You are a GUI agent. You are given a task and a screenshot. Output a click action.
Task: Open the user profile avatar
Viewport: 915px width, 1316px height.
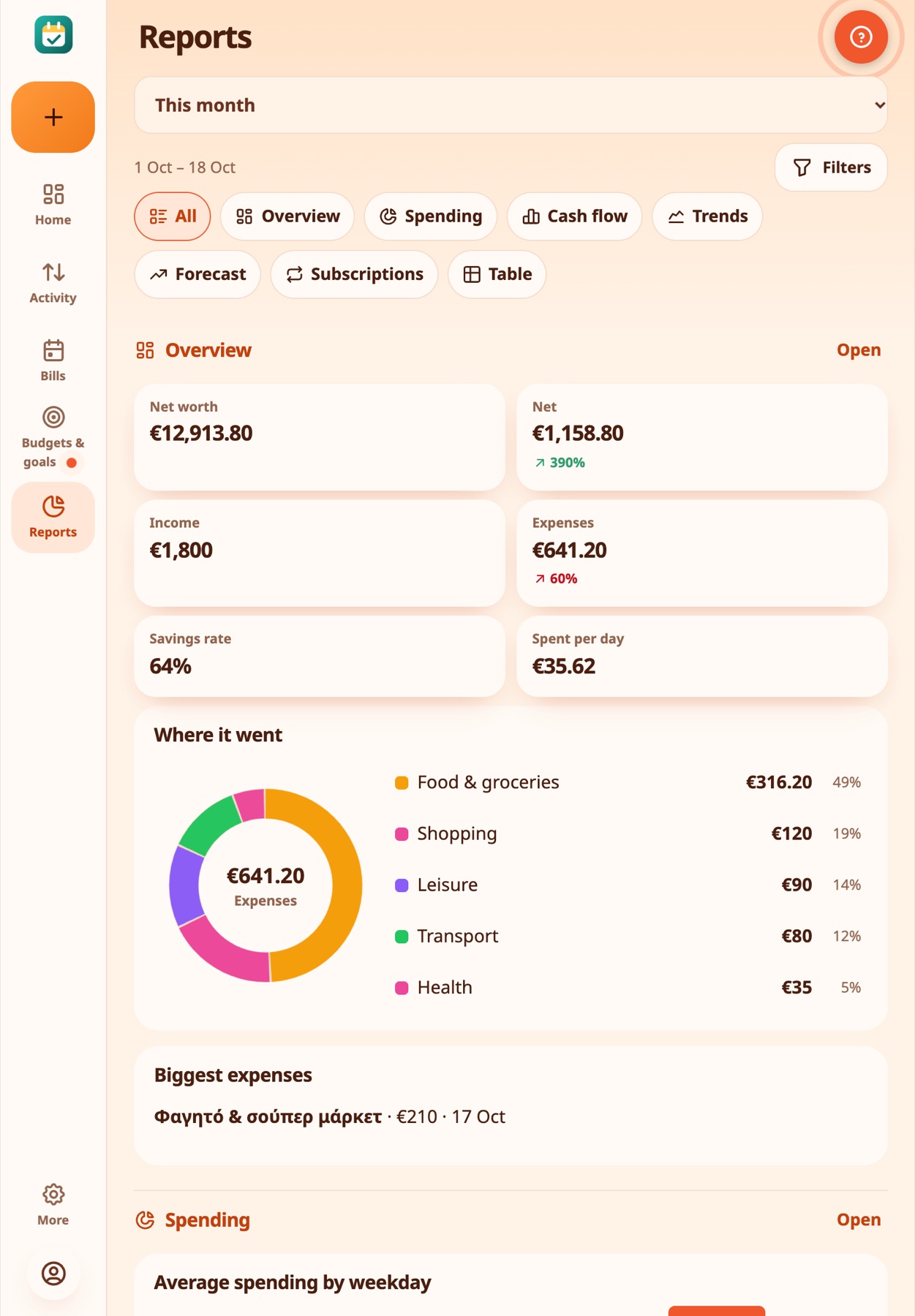pos(53,1274)
